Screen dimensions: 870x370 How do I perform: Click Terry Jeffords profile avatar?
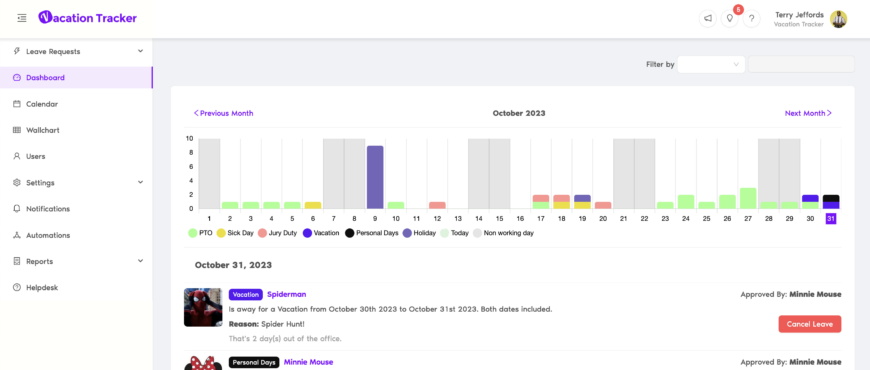click(x=838, y=19)
